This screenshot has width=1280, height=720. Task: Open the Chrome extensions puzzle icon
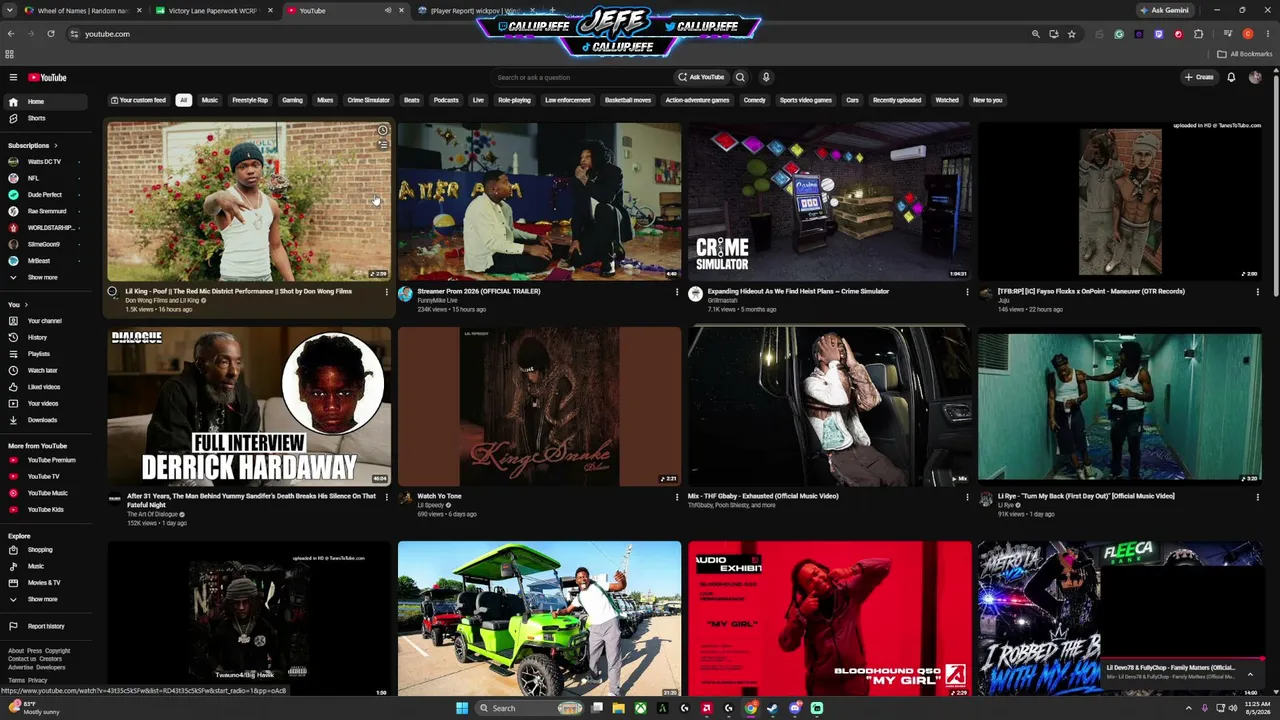tap(1198, 34)
